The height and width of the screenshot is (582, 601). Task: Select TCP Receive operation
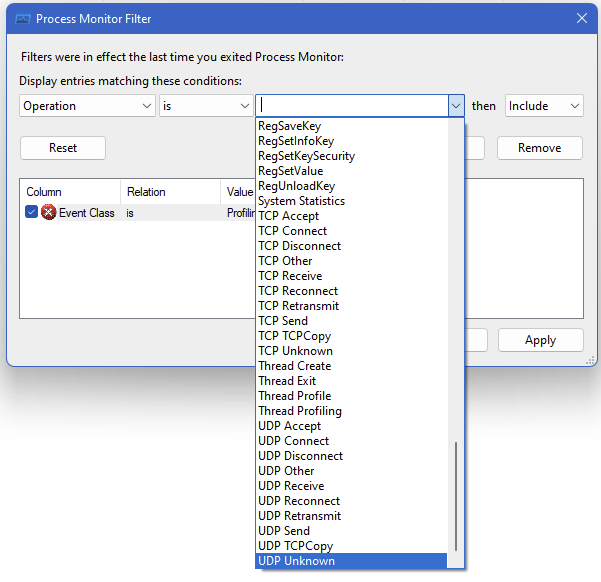(x=351, y=276)
